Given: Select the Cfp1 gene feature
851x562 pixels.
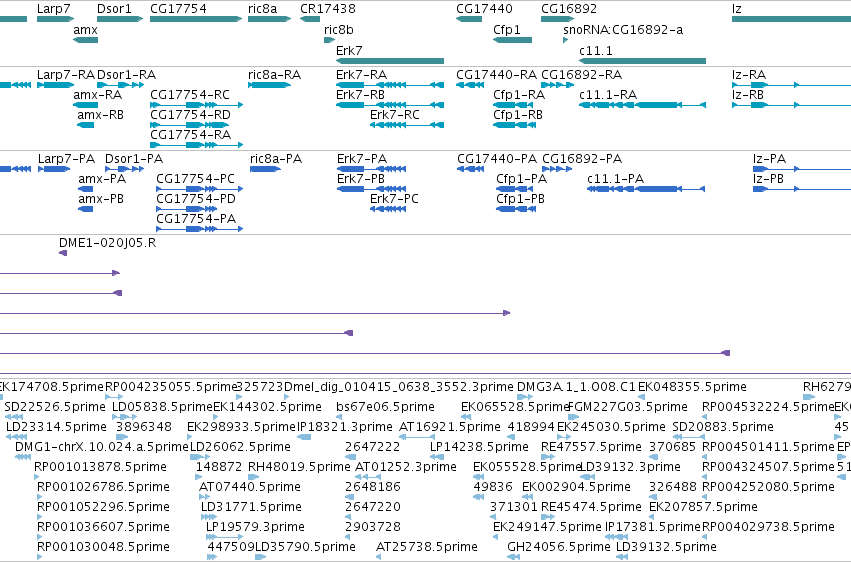Looking at the screenshot, I should 512,40.
